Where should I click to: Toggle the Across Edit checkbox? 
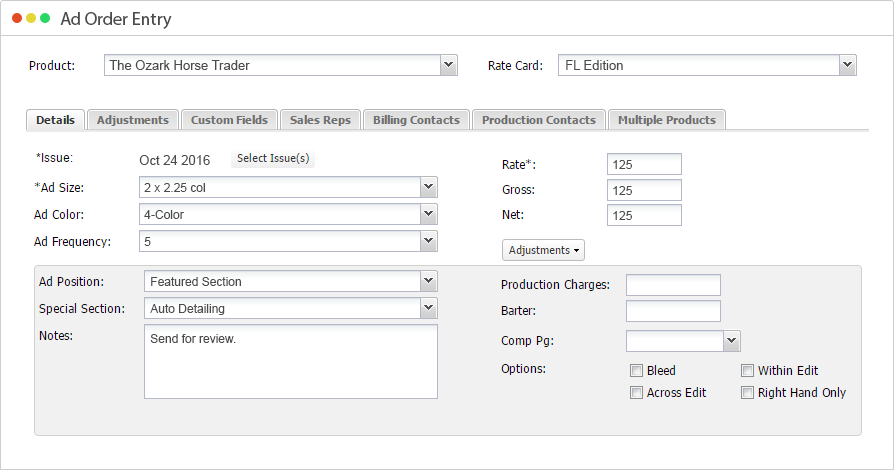click(x=636, y=393)
